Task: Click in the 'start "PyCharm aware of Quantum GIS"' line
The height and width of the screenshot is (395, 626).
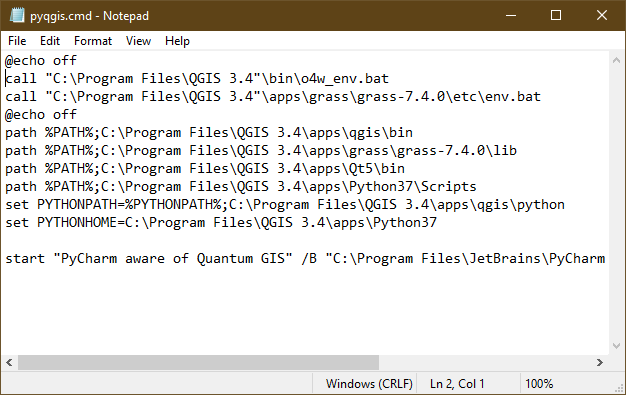Action: pos(305,258)
